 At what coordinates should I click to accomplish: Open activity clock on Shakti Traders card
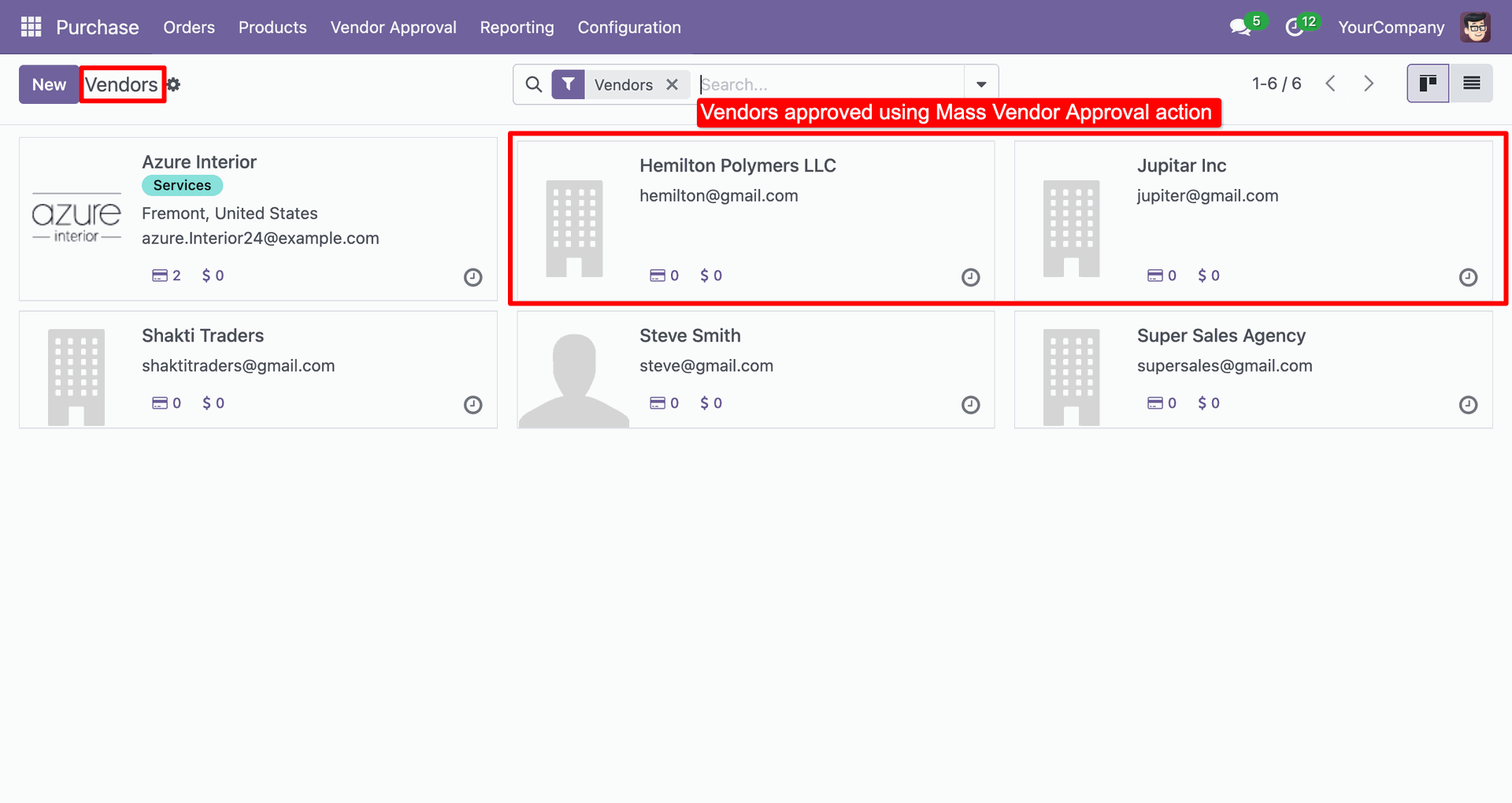pyautogui.click(x=472, y=405)
